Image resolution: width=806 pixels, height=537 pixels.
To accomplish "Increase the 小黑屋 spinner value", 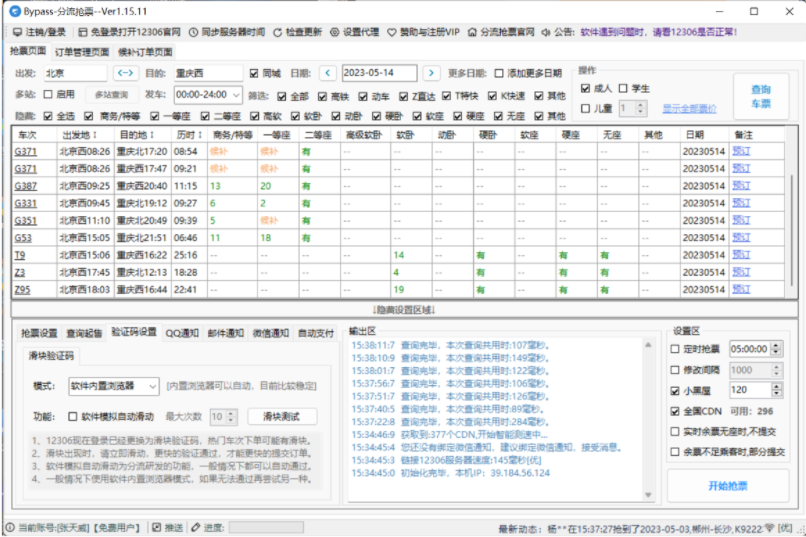I will click(x=777, y=386).
